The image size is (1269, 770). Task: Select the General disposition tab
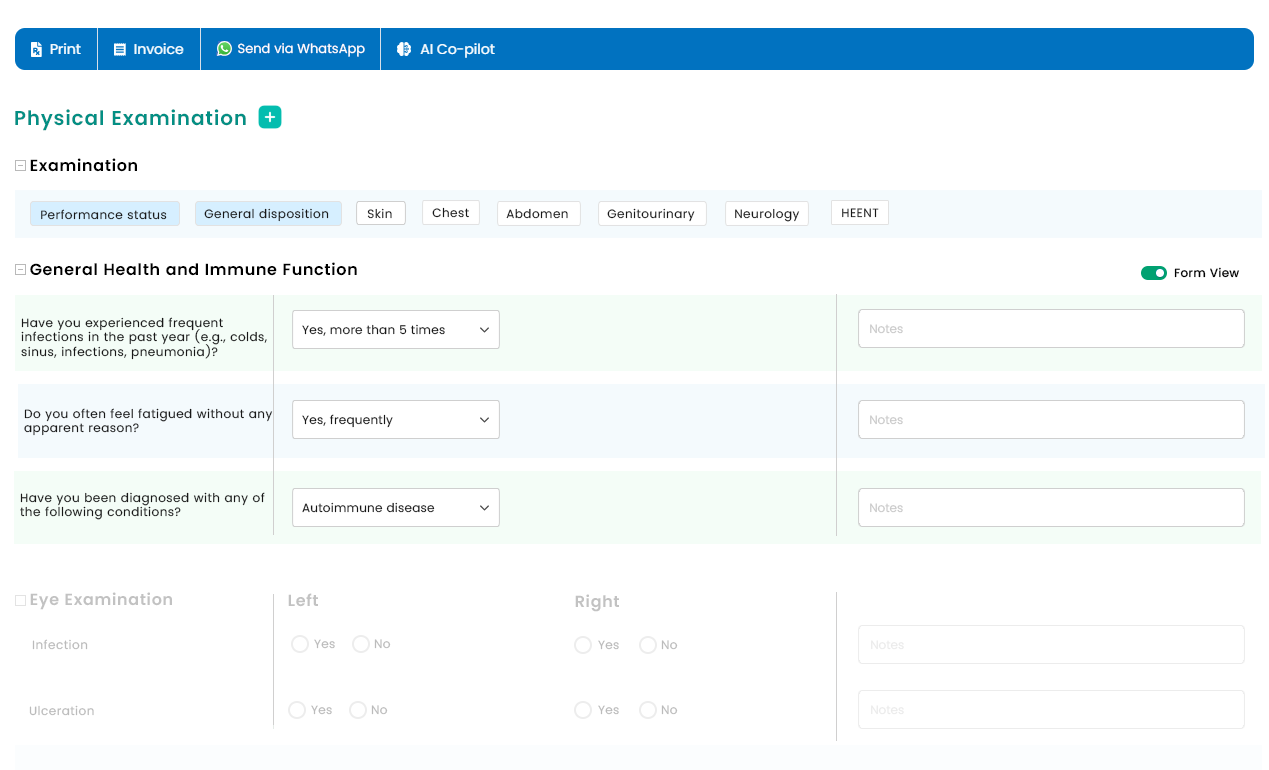[267, 214]
